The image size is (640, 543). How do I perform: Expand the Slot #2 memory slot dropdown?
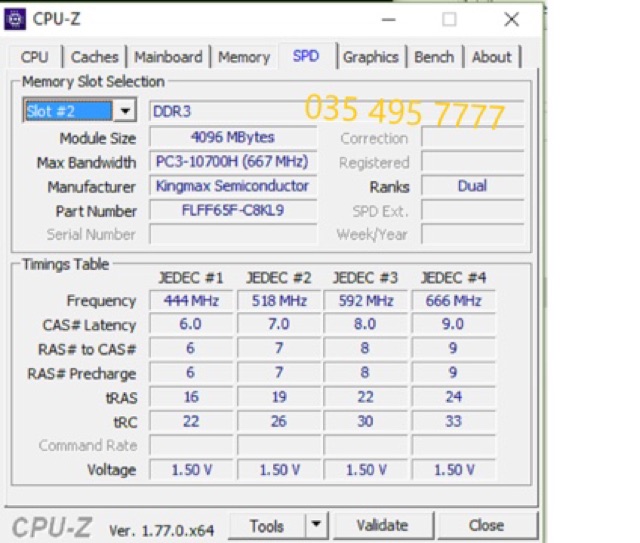125,111
